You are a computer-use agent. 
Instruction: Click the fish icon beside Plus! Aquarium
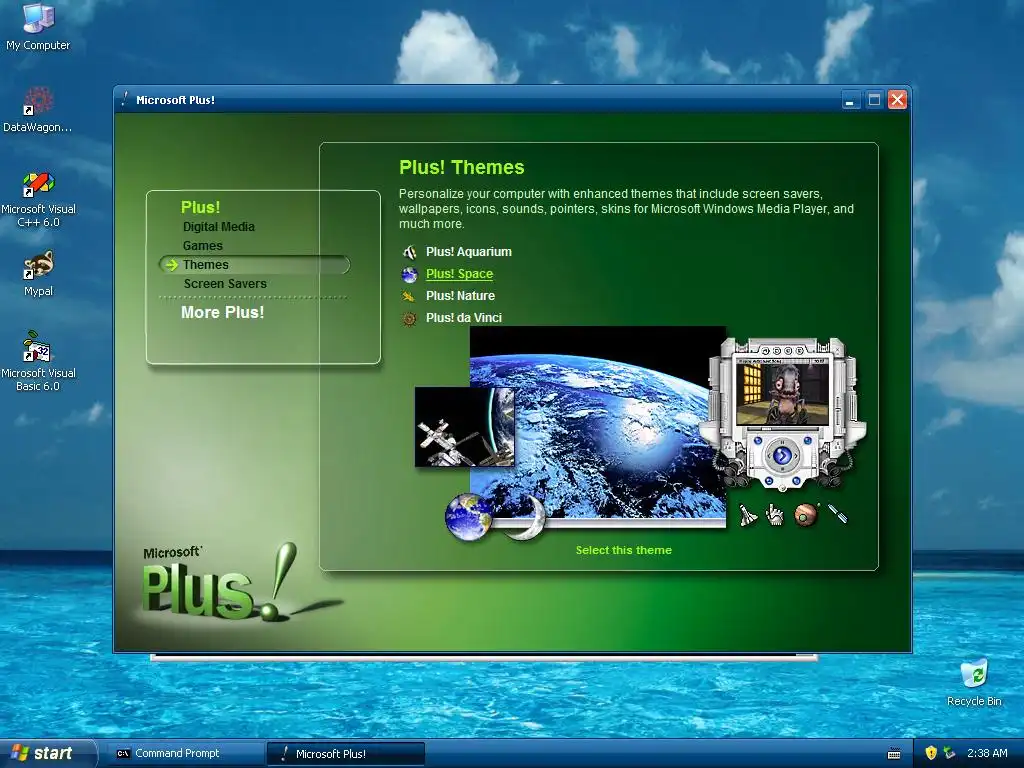409,252
